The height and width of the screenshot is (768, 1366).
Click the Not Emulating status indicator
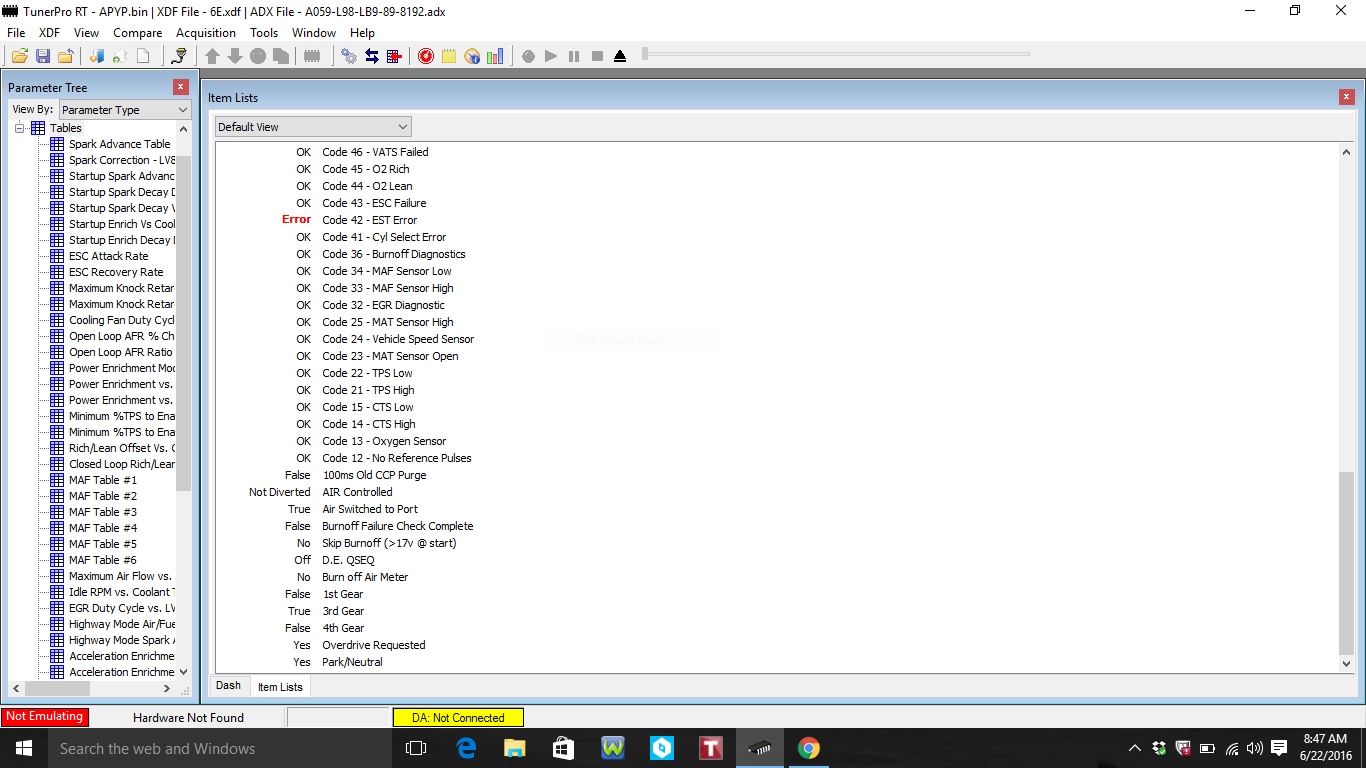tap(44, 717)
